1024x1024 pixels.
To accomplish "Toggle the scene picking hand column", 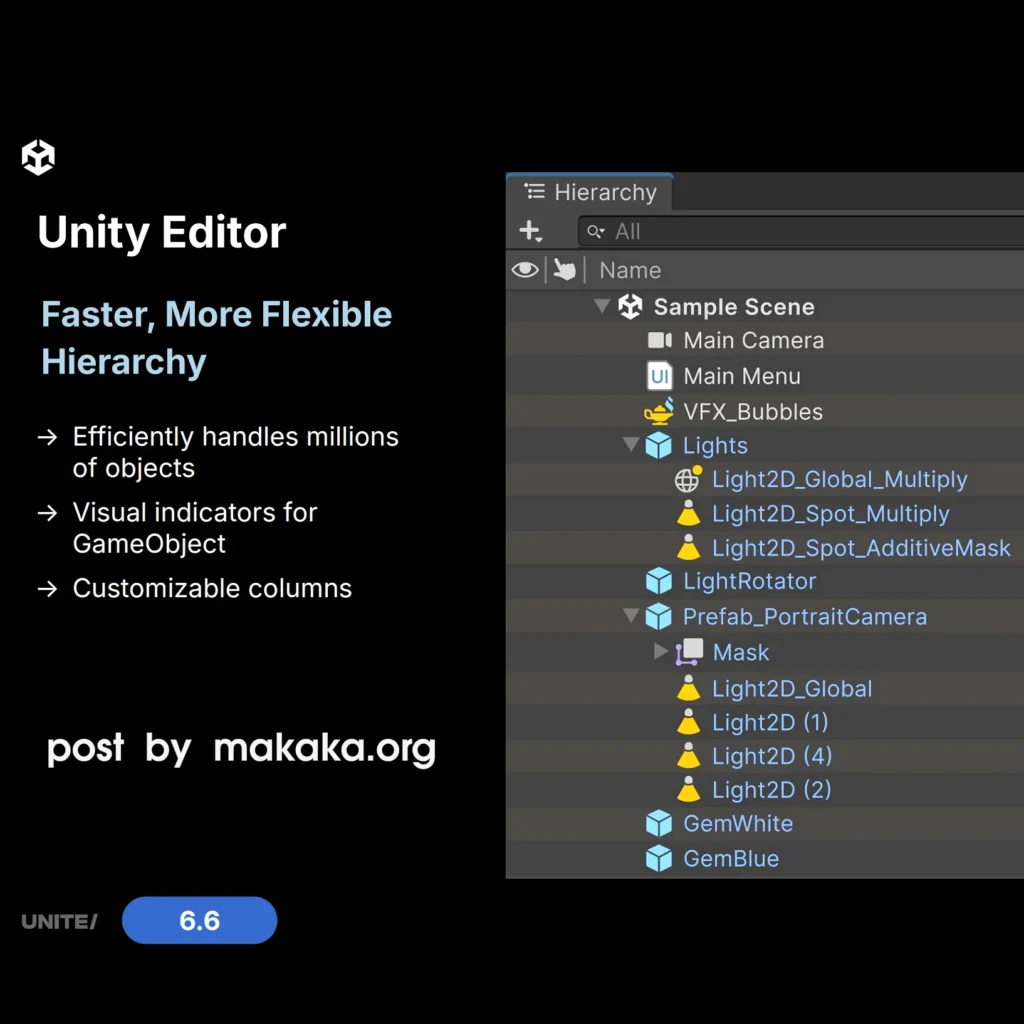I will pos(565,269).
